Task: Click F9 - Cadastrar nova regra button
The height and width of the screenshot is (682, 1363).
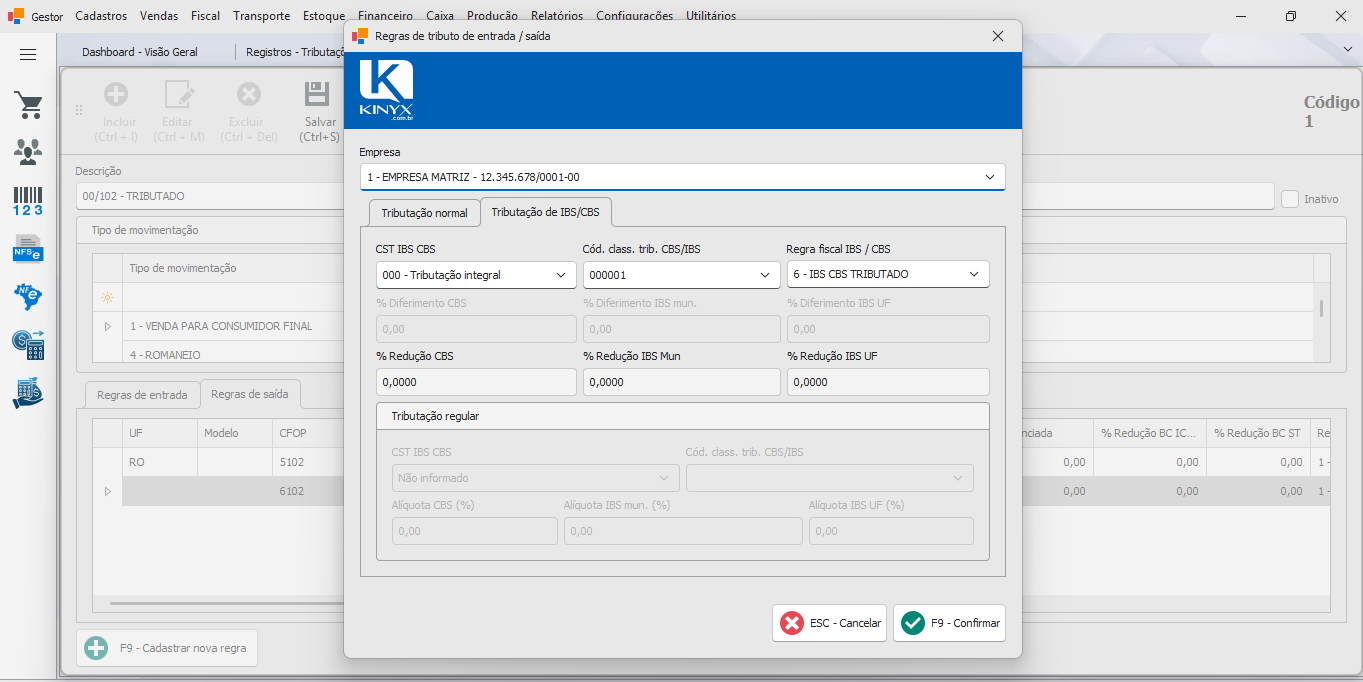Action: 167,648
